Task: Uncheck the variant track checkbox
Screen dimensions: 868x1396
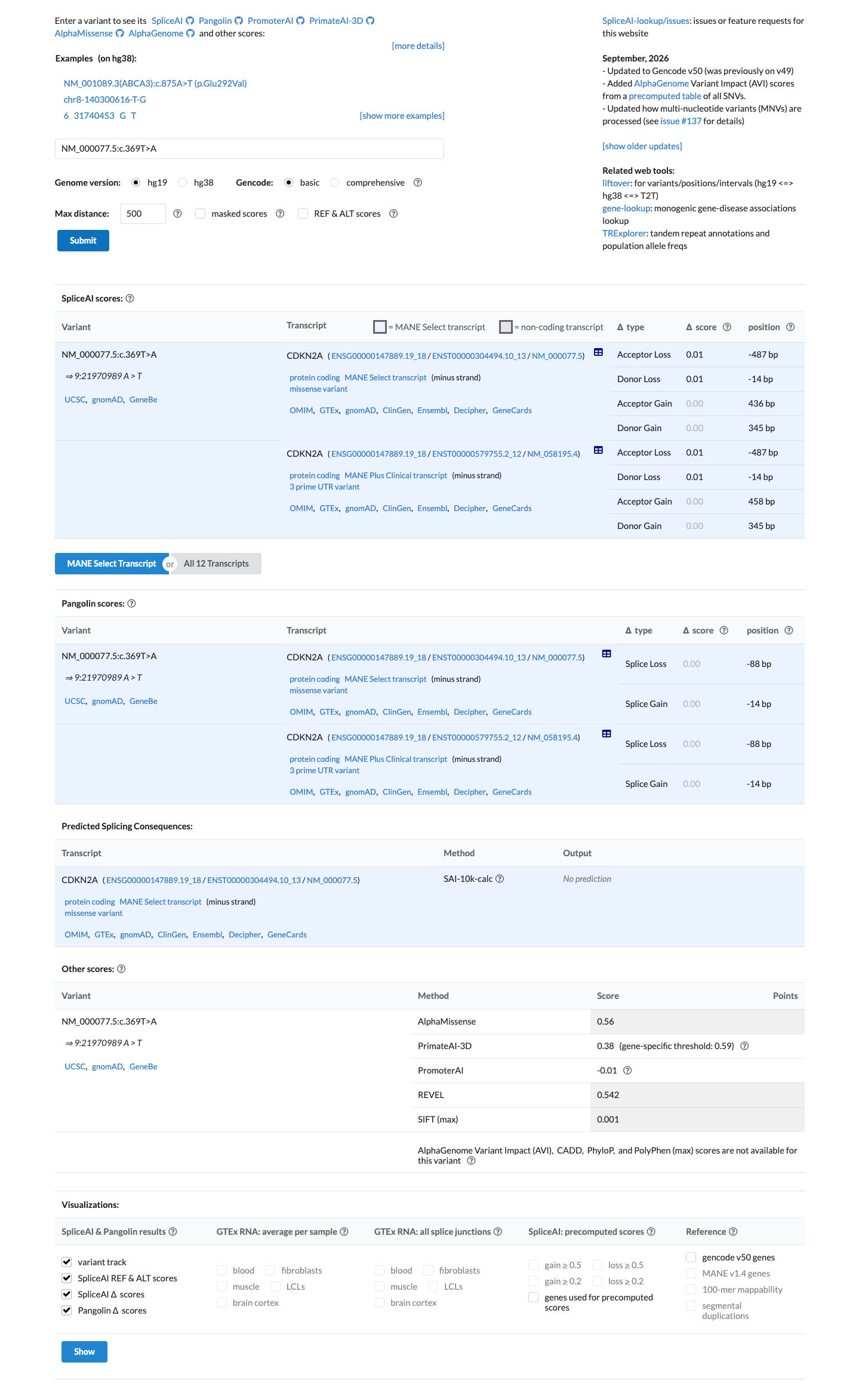Action: coord(67,1262)
